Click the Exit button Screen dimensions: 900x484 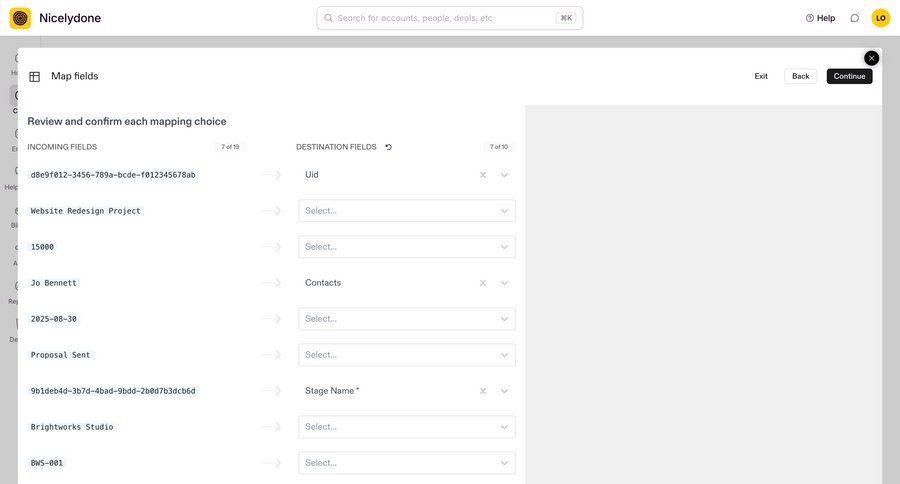pyautogui.click(x=761, y=76)
